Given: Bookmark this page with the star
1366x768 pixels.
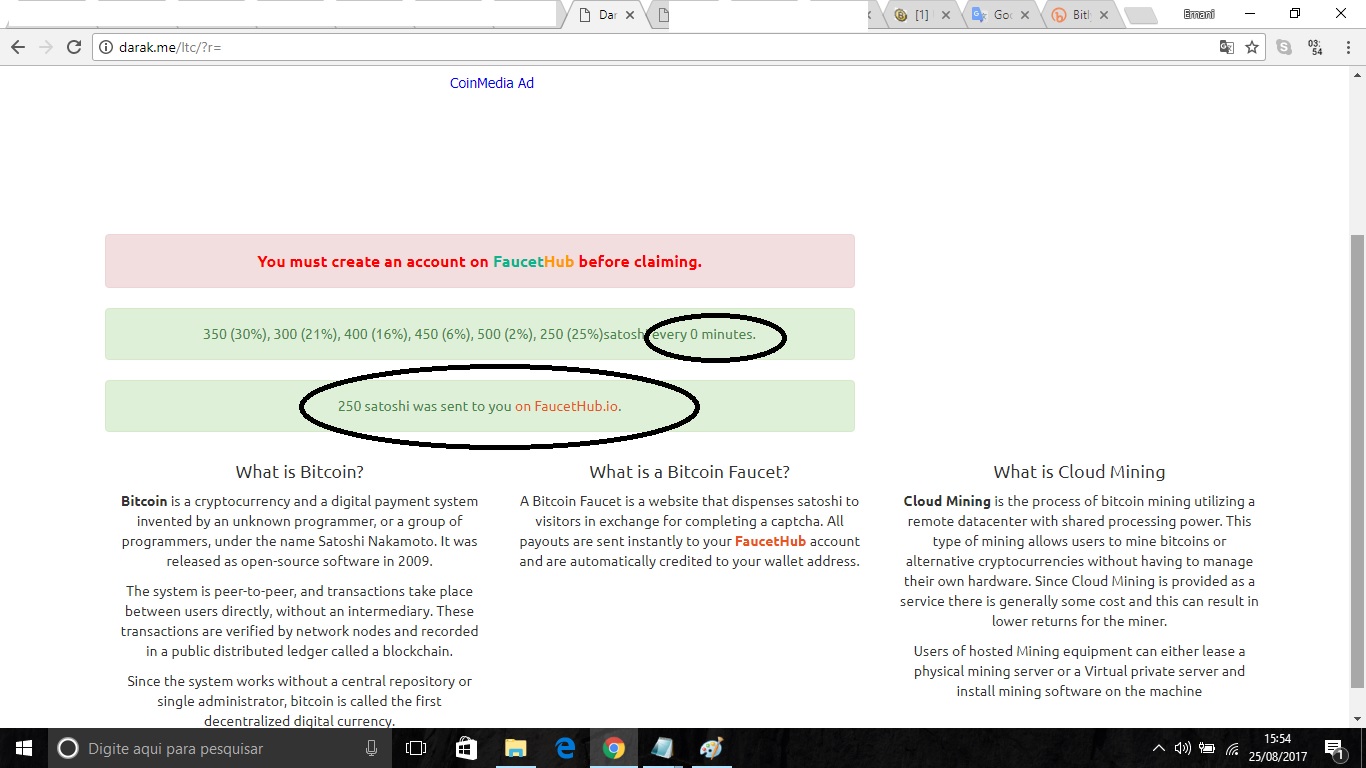Looking at the screenshot, I should pos(1252,47).
